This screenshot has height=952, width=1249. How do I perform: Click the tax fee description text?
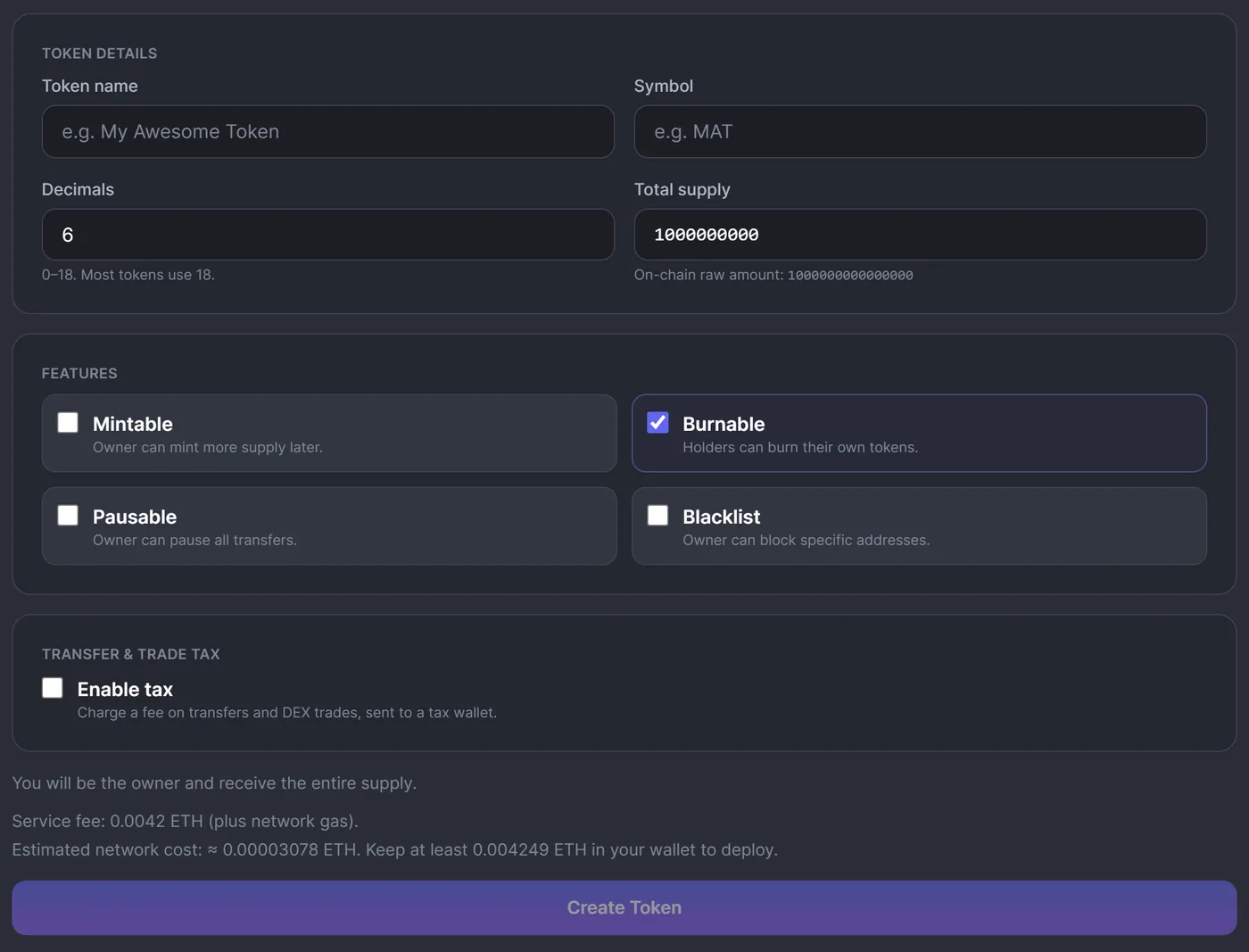coord(287,712)
